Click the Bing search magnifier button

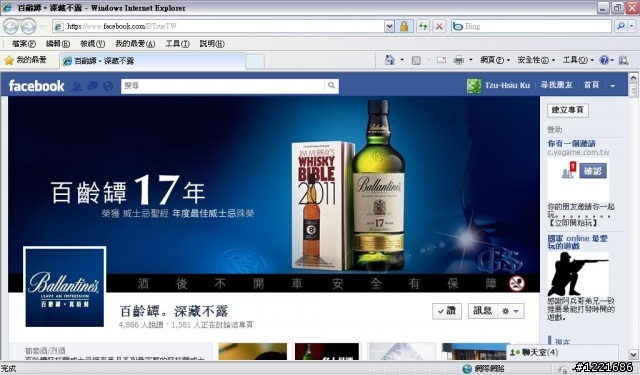click(620, 27)
